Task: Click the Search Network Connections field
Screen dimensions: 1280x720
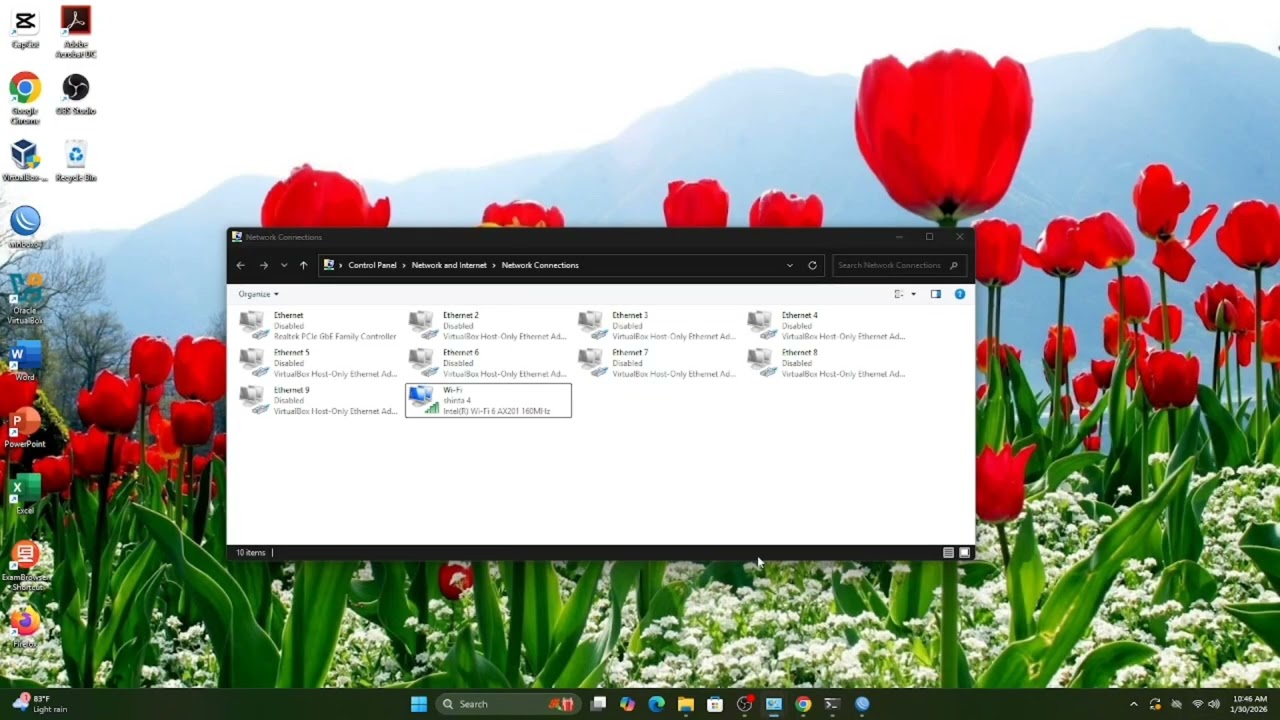Action: (898, 265)
